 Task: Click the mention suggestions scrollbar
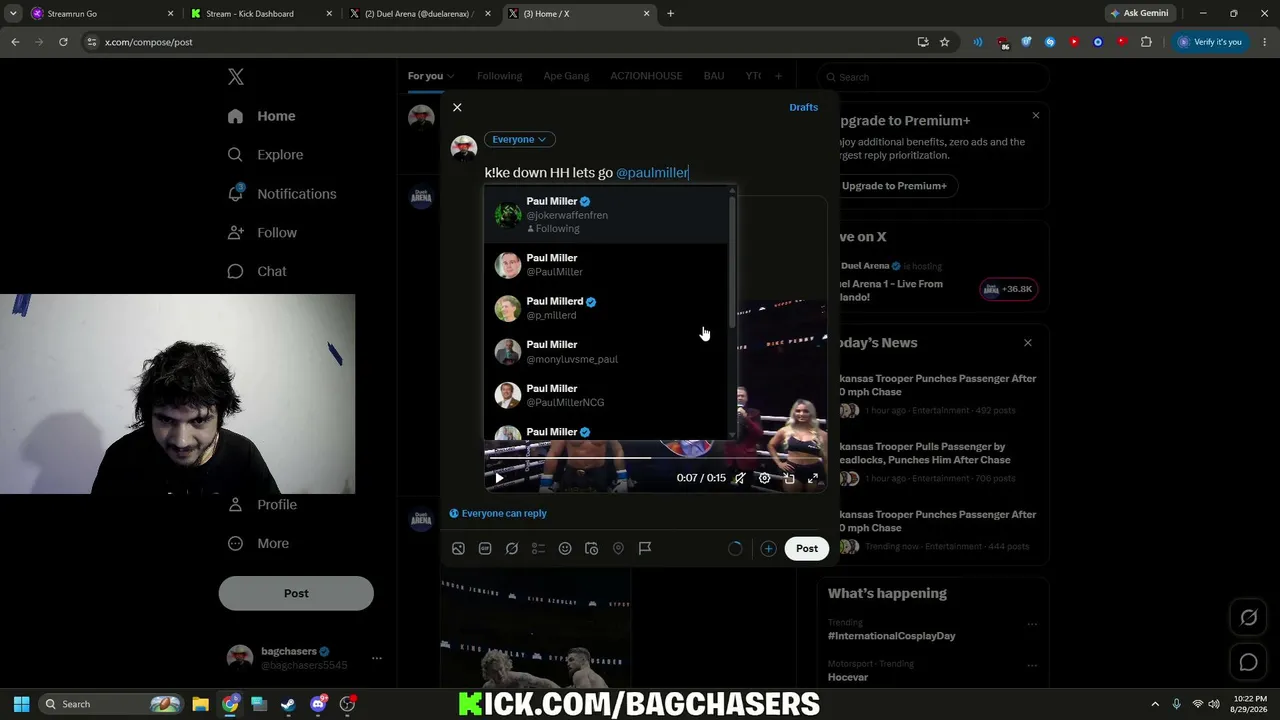(733, 260)
